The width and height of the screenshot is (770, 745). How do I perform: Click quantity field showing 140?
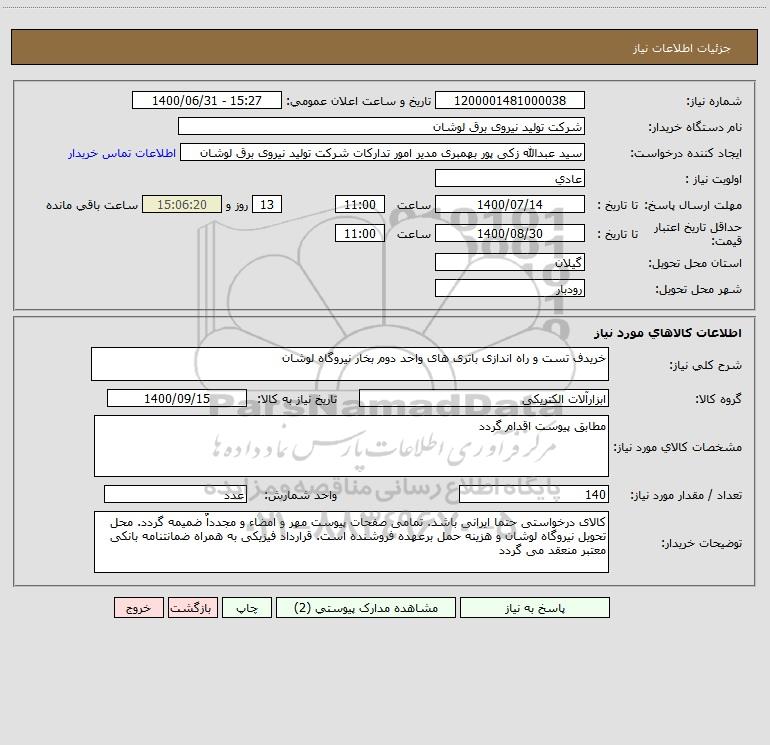click(534, 495)
